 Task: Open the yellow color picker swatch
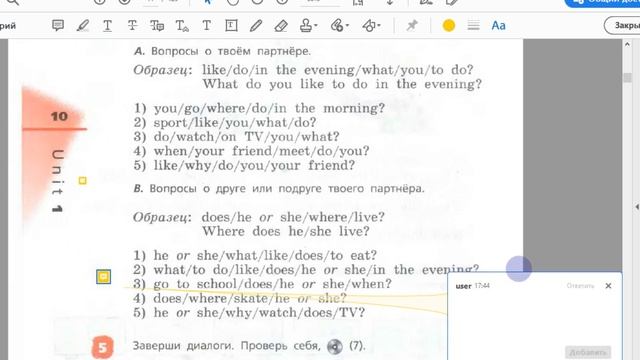click(x=449, y=26)
